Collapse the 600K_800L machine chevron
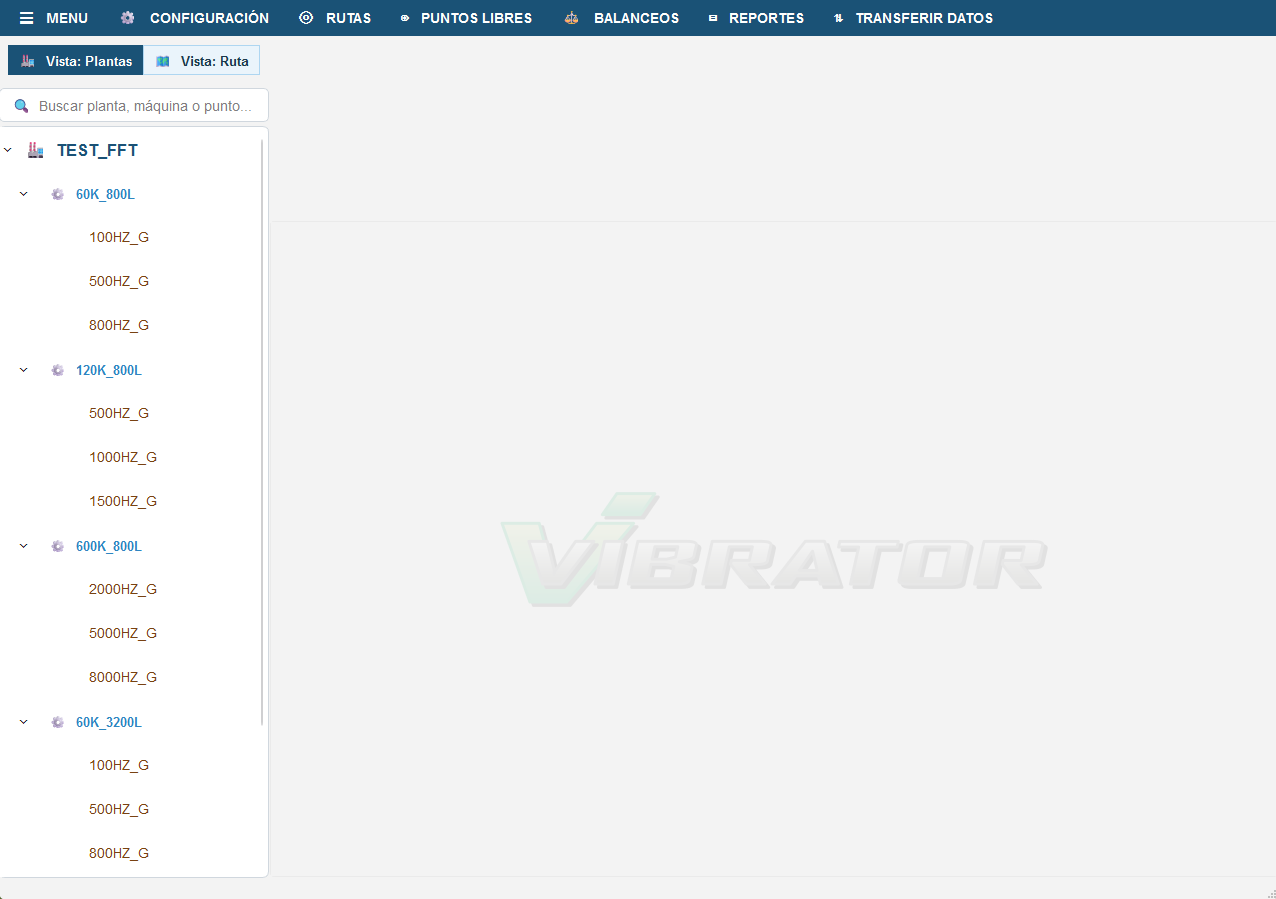 coord(24,546)
